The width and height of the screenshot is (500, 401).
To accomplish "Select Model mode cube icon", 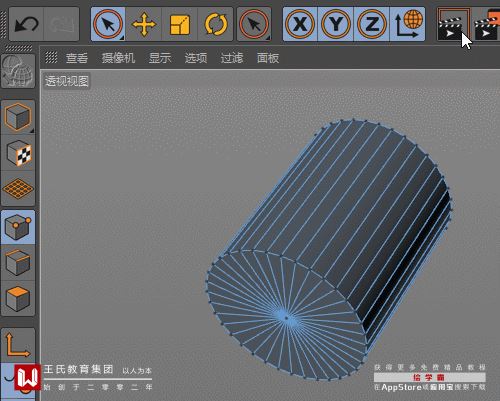I will tap(18, 117).
